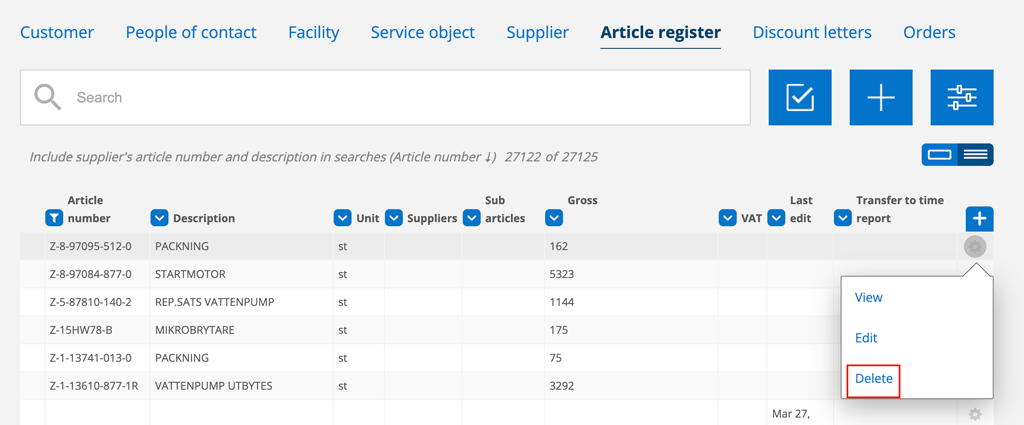This screenshot has height=425, width=1024.
Task: Click the checkmark multi-select button
Action: coord(800,97)
